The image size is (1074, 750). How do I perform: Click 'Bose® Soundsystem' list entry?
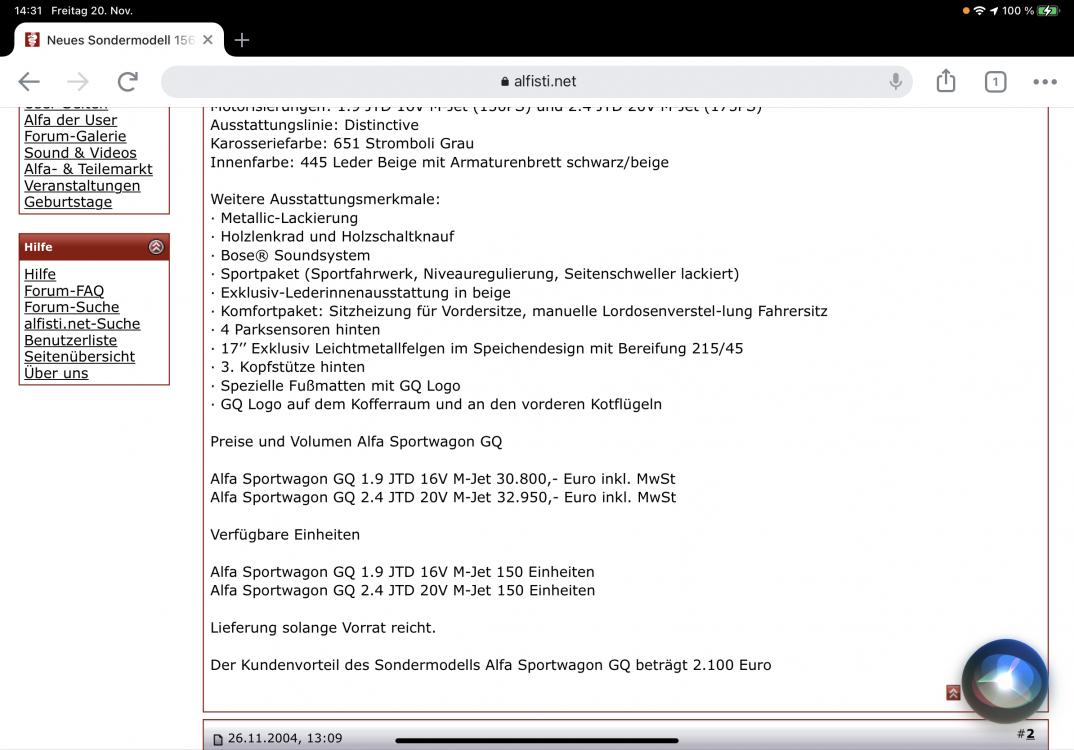[295, 255]
